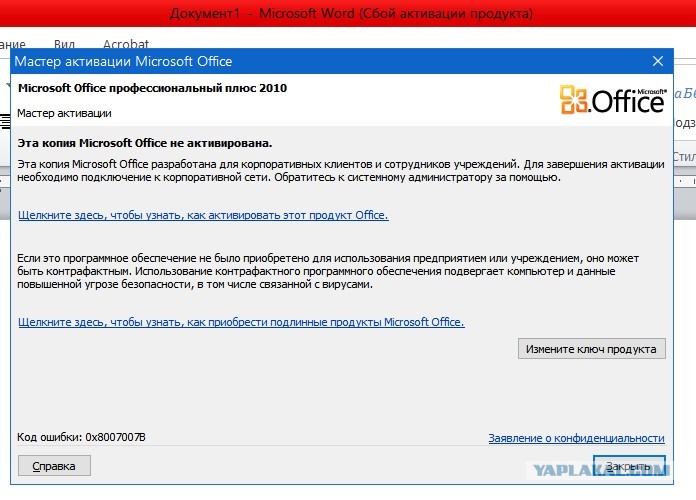Close the activation wizard with X
This screenshot has width=696, height=500.
(658, 61)
